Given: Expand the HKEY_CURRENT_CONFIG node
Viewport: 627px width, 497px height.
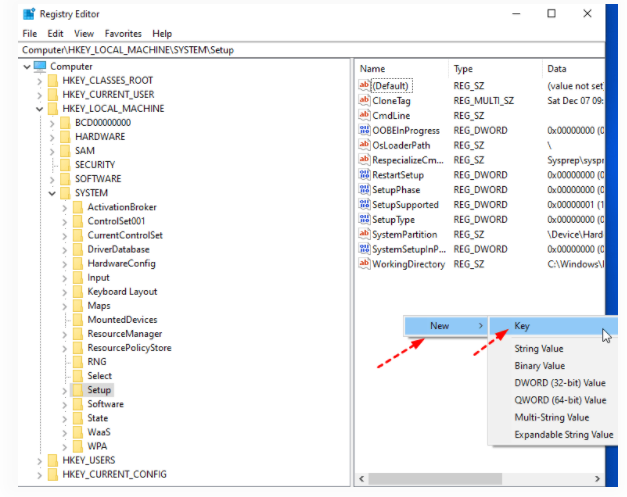Looking at the screenshot, I should (39, 475).
